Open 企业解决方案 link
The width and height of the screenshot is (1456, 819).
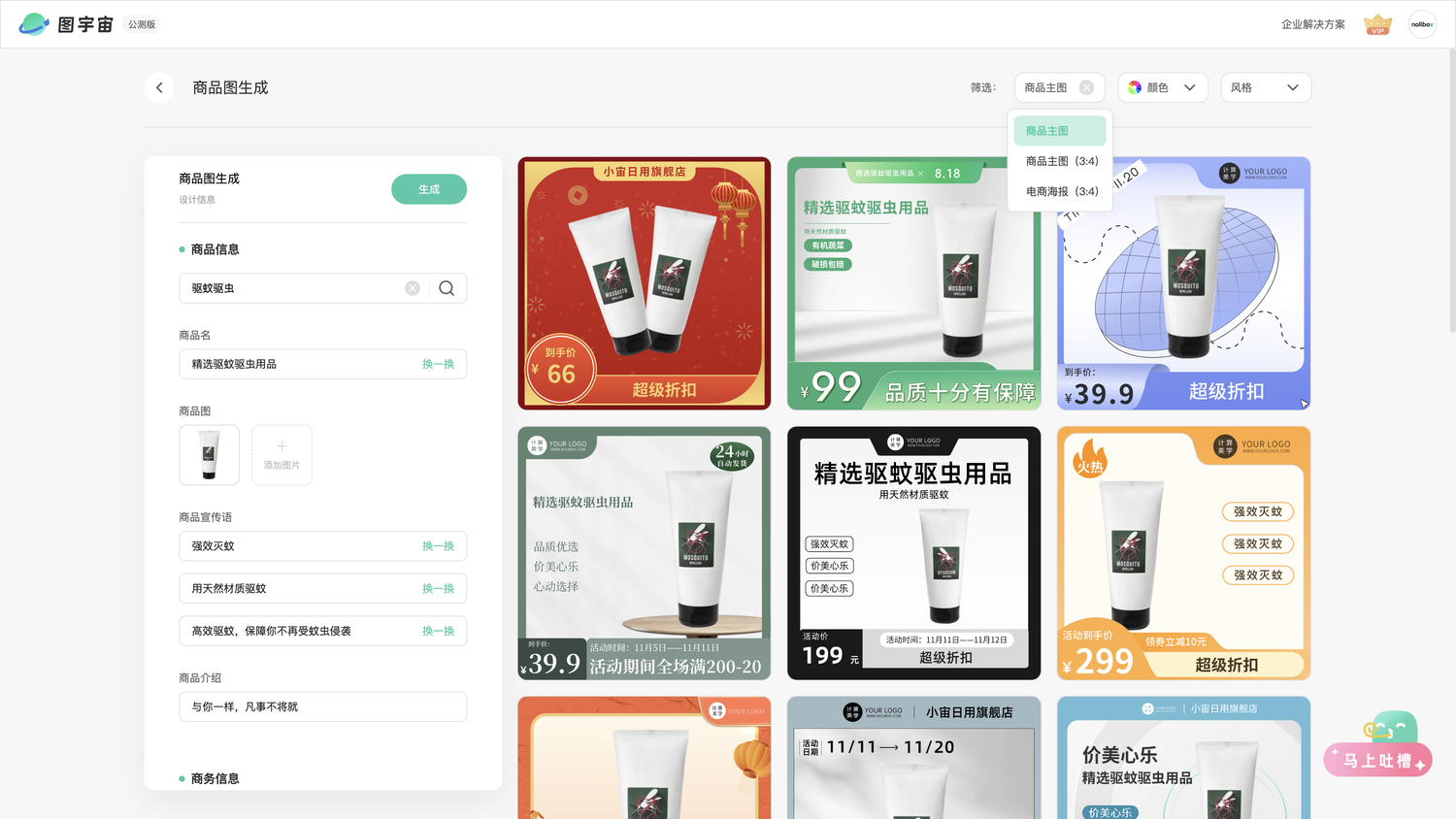click(x=1313, y=24)
